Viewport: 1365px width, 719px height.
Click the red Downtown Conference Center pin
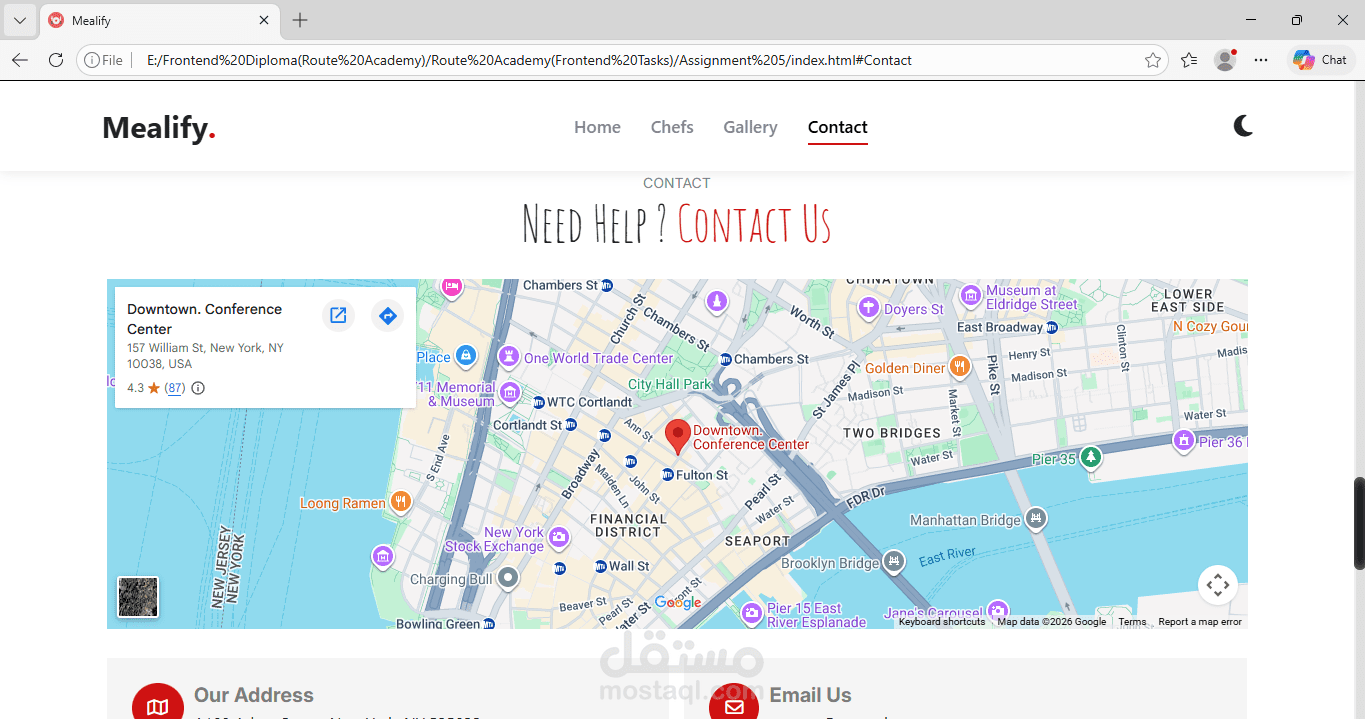(x=677, y=437)
